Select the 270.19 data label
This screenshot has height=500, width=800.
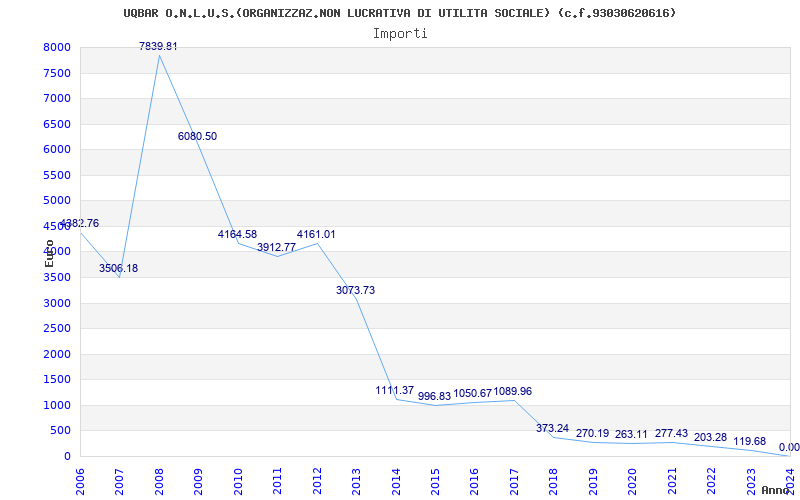click(x=592, y=433)
